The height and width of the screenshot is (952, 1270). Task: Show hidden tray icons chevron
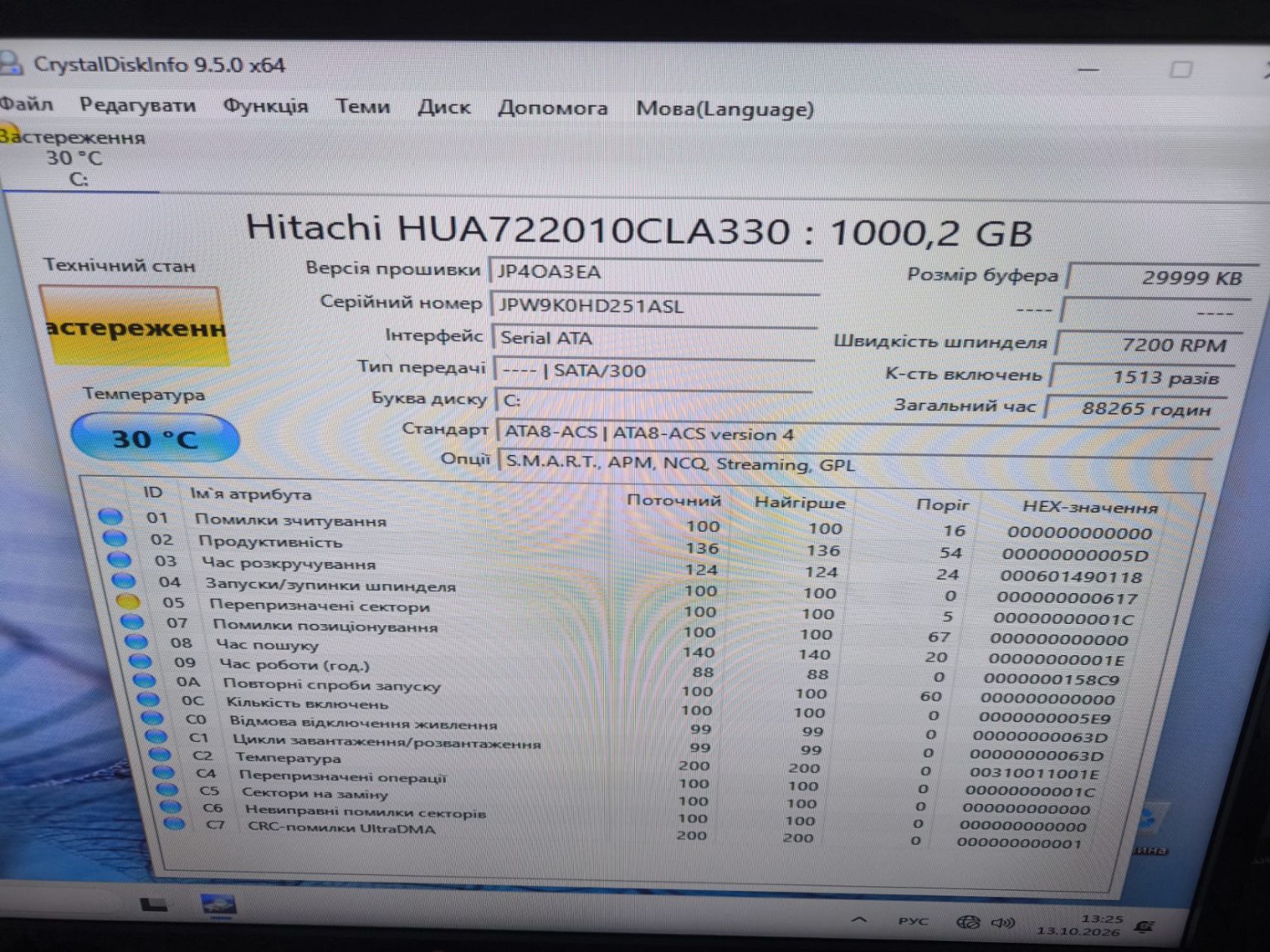point(858,920)
